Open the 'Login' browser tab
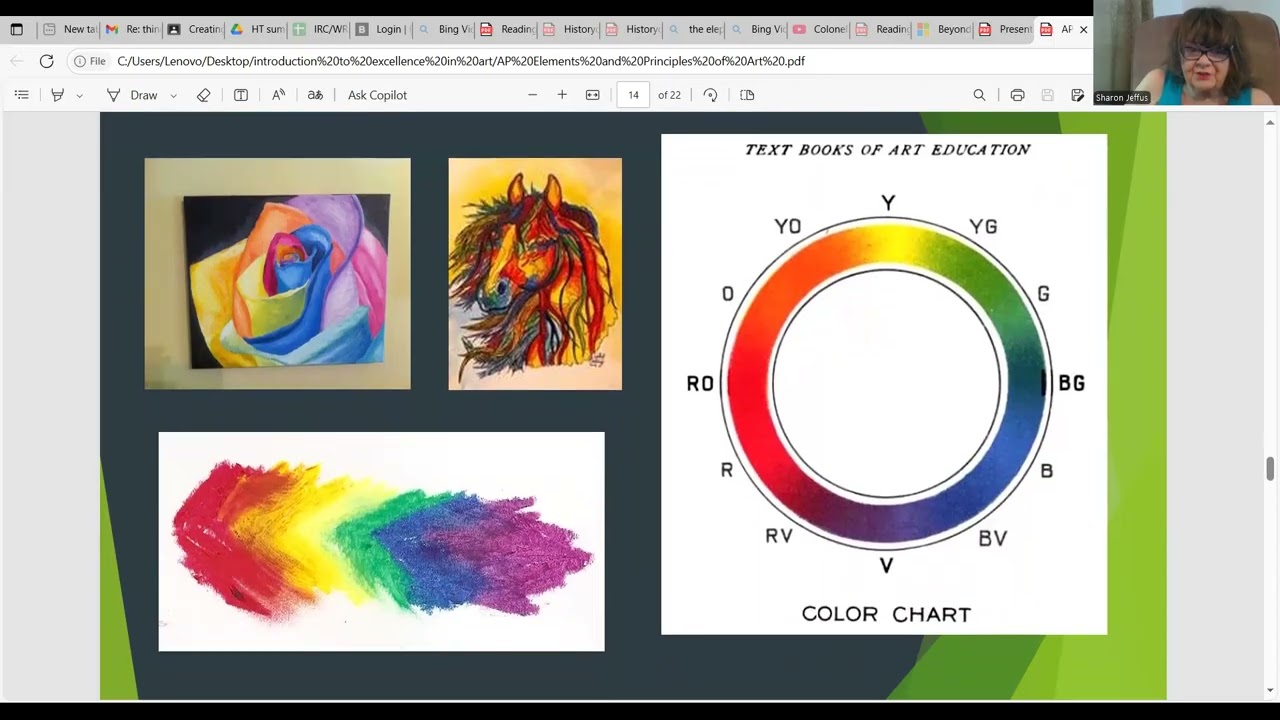Image resolution: width=1280 pixels, height=720 pixels. 381,29
